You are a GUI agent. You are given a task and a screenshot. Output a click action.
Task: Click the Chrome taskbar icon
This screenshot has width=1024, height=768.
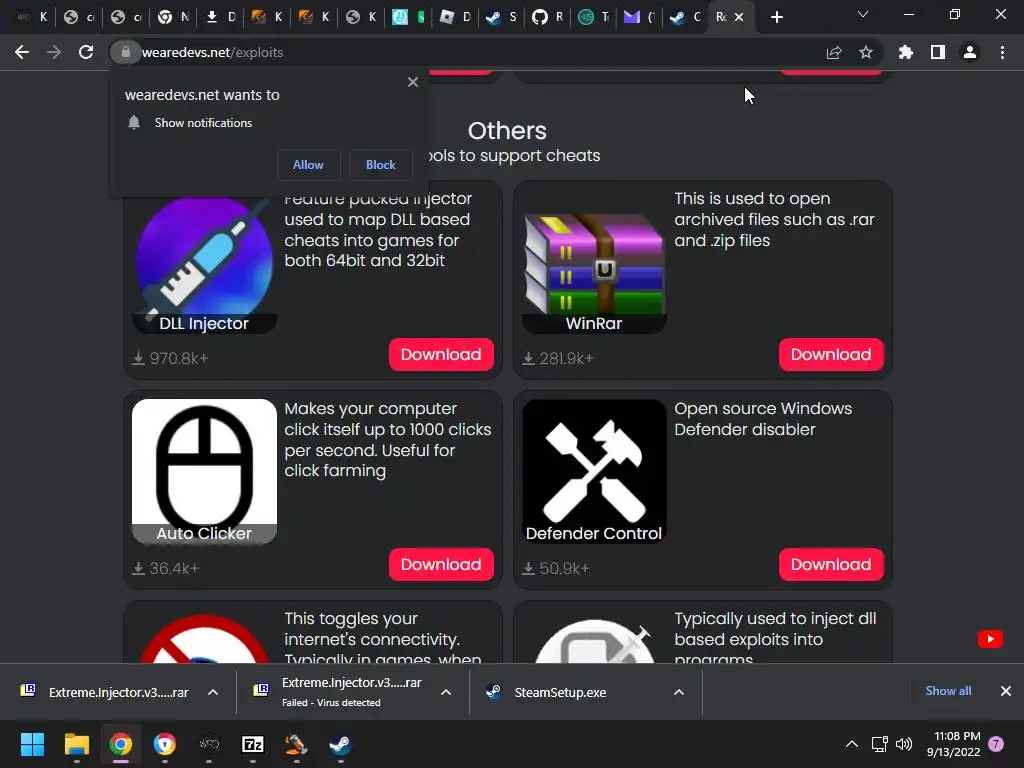point(121,744)
